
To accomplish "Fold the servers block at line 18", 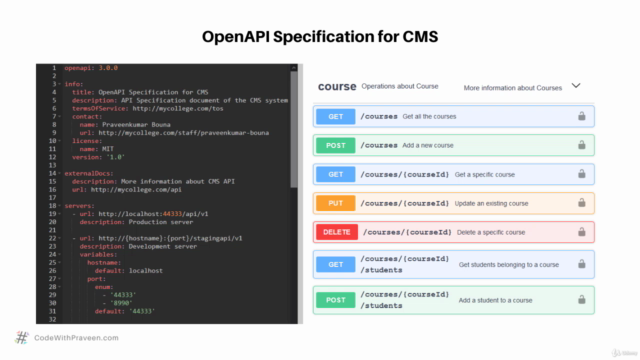I will click(x=60, y=206).
